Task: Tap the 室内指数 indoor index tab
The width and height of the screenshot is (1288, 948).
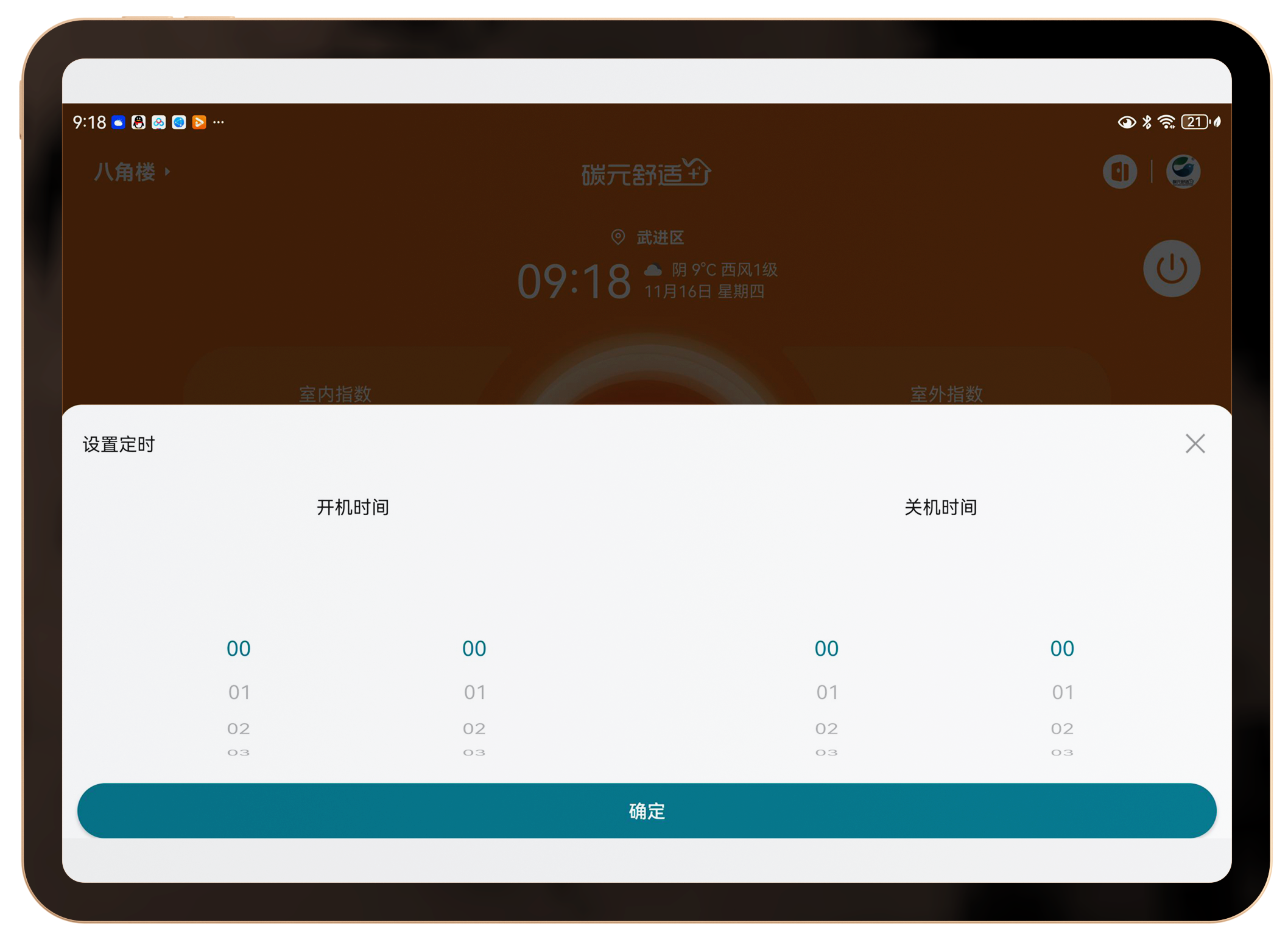Action: pos(335,393)
